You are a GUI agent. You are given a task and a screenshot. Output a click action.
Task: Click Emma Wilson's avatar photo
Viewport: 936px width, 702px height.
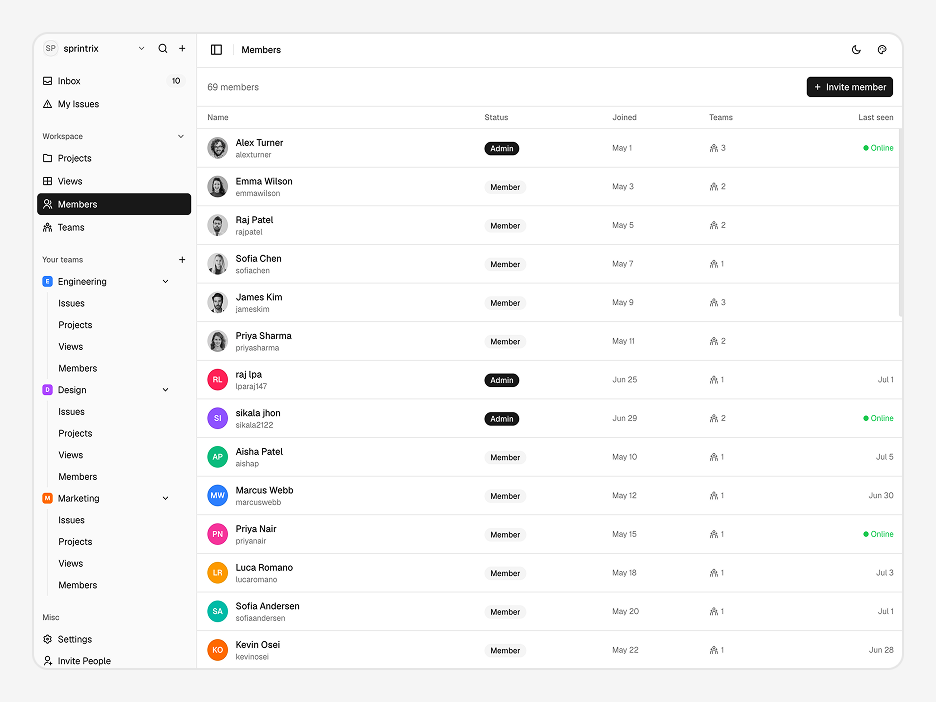click(x=217, y=187)
